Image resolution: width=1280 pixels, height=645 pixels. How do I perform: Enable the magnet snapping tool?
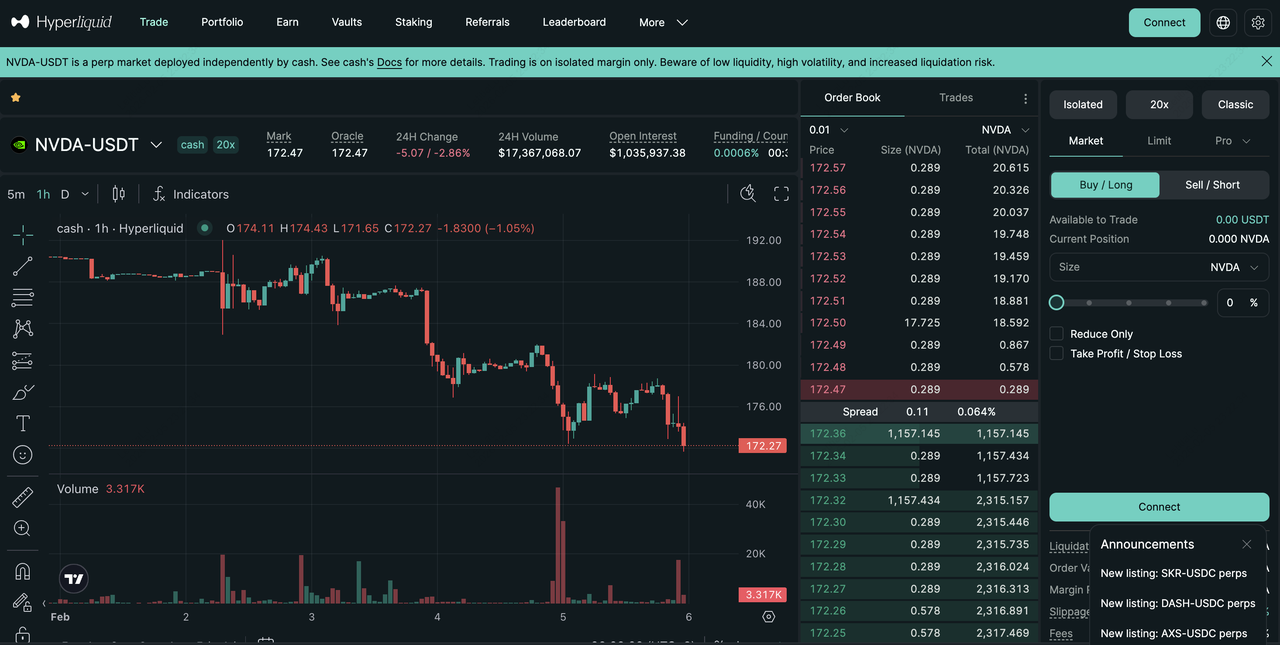[21, 571]
